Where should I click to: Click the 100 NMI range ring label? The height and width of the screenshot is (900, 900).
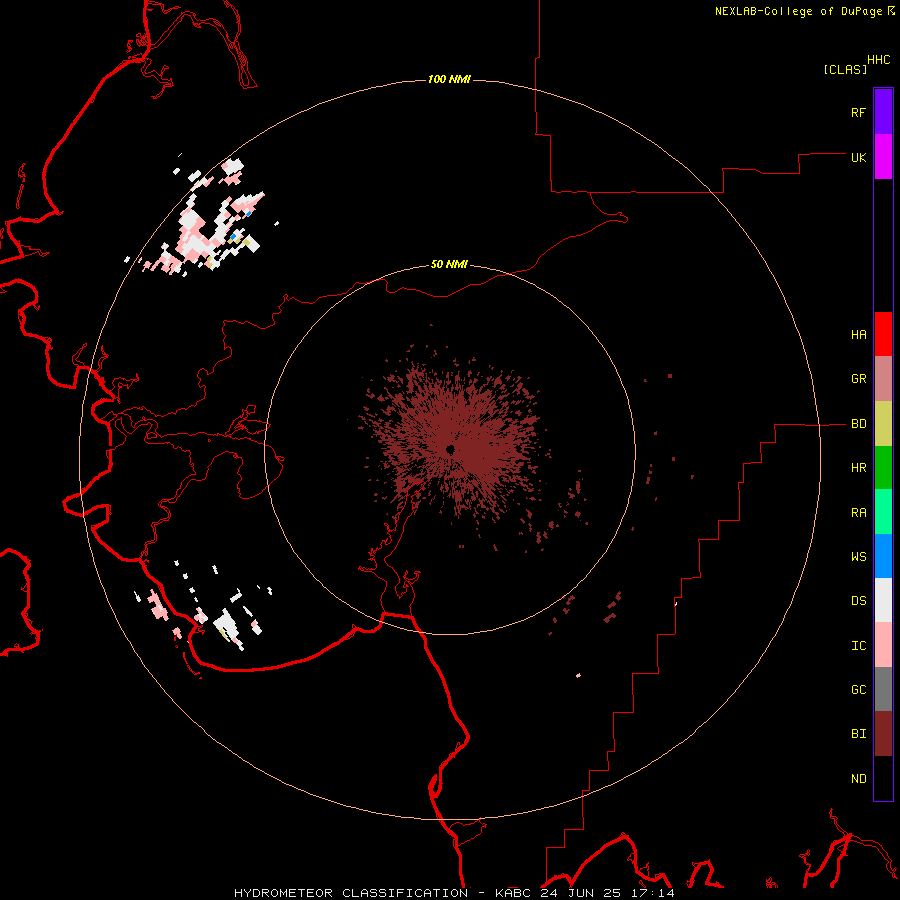point(449,79)
